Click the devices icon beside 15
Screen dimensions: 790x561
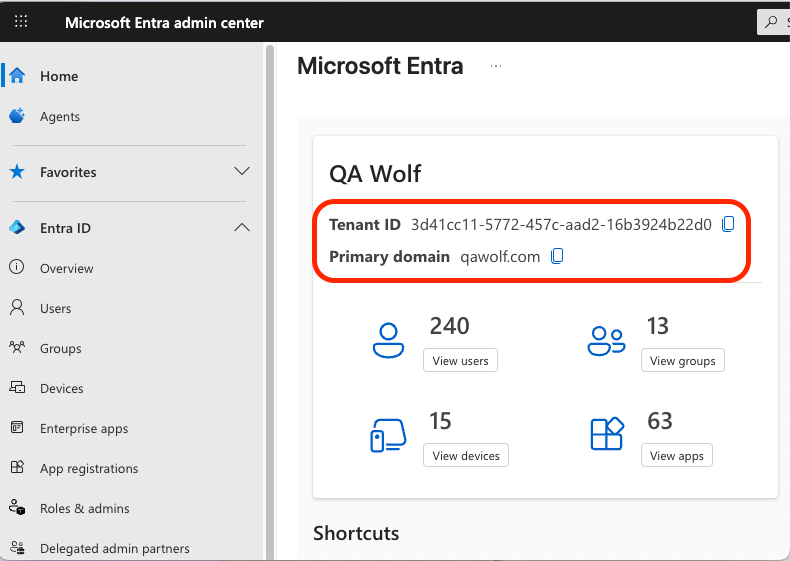pos(388,435)
